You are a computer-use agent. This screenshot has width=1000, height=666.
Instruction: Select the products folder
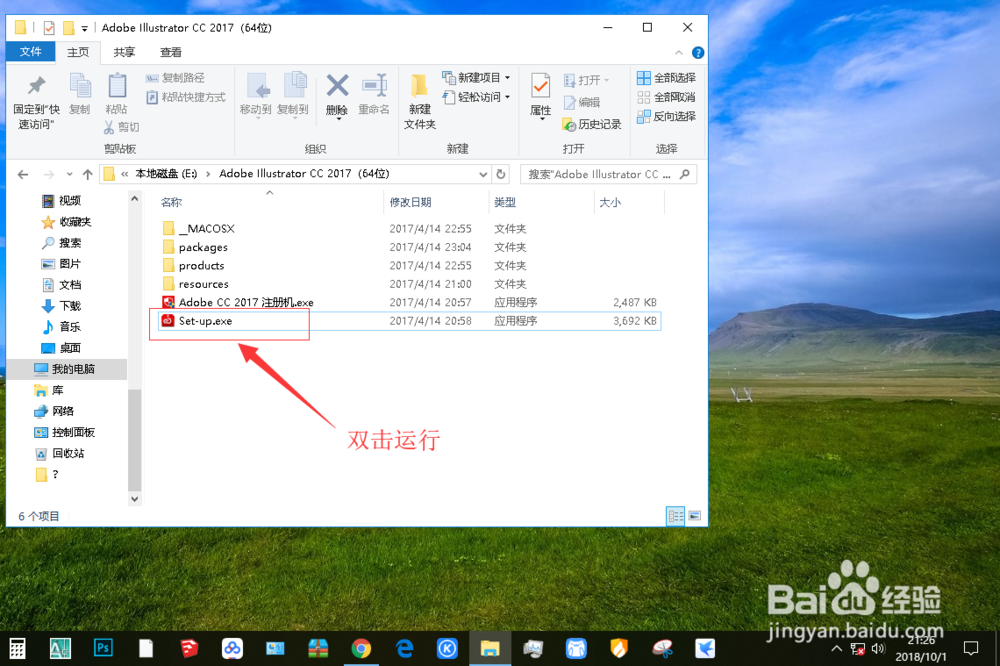194,265
